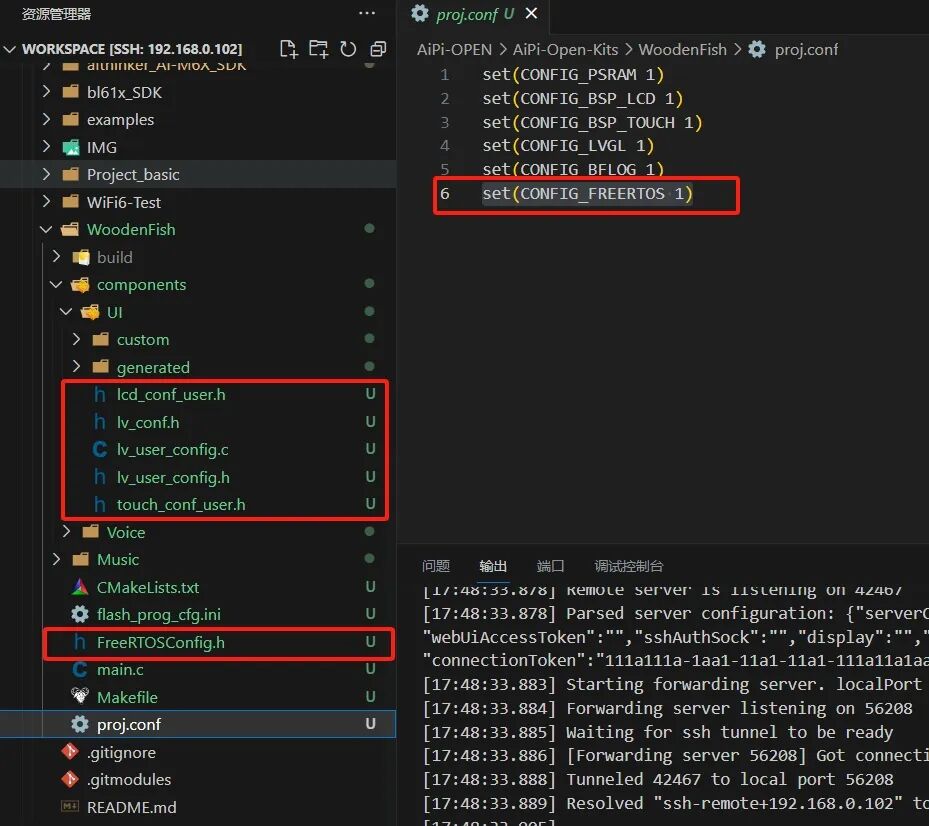Switch to the 问题 panel tab
Image resolution: width=929 pixels, height=826 pixels.
(436, 566)
